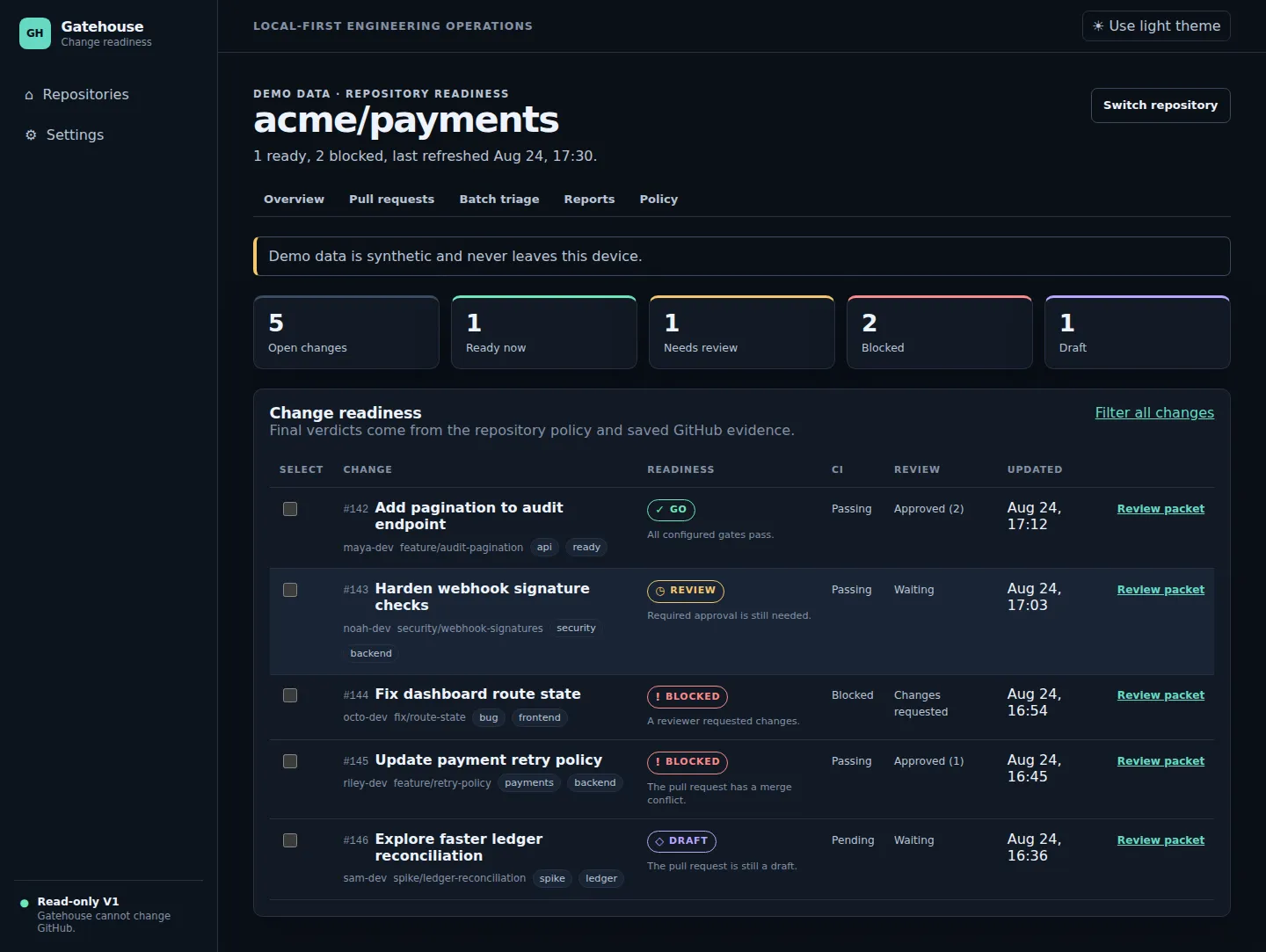
Task: Select the Overview tab
Action: pyautogui.click(x=294, y=200)
